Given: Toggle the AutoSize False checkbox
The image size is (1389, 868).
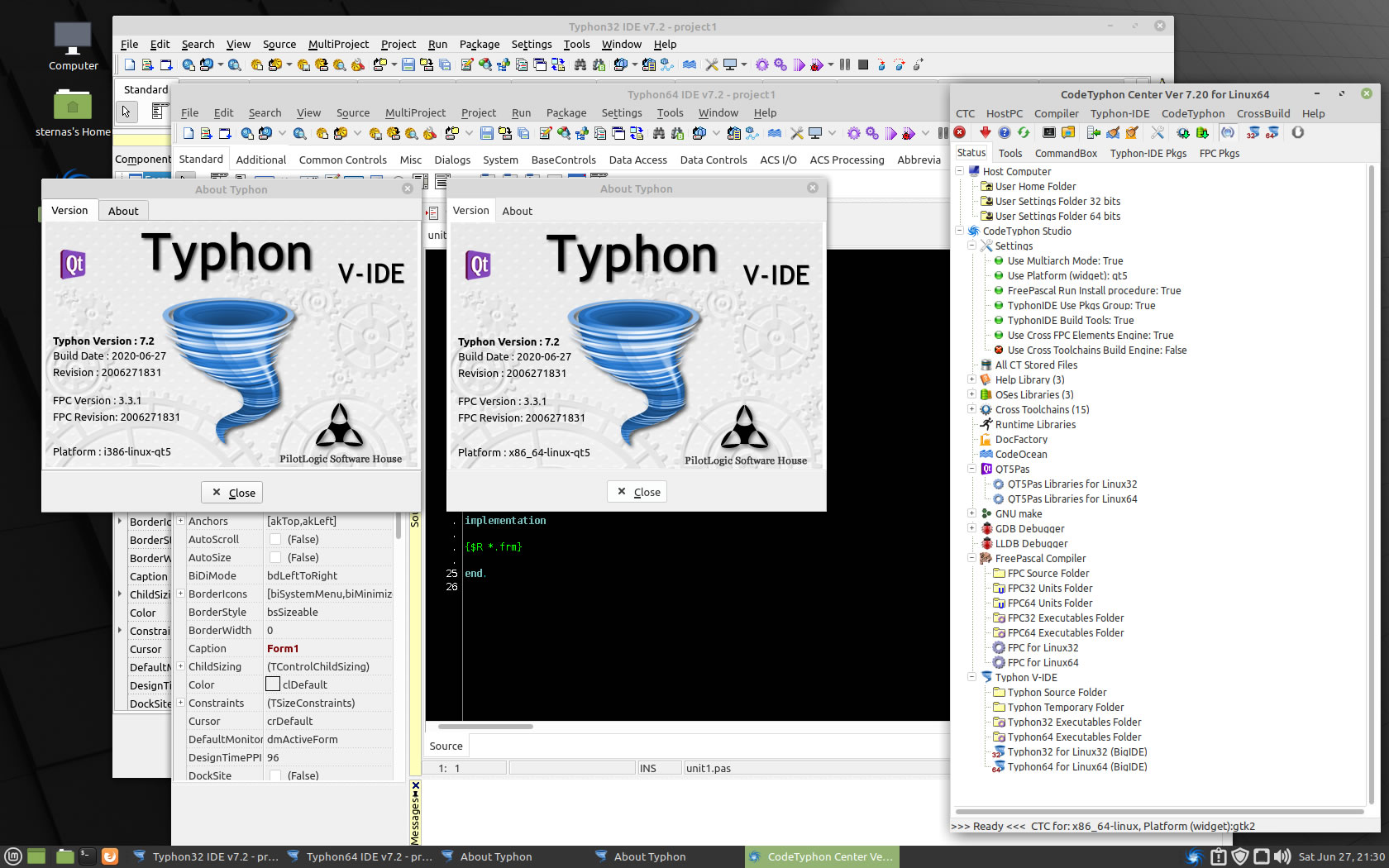Looking at the screenshot, I should coord(275,557).
